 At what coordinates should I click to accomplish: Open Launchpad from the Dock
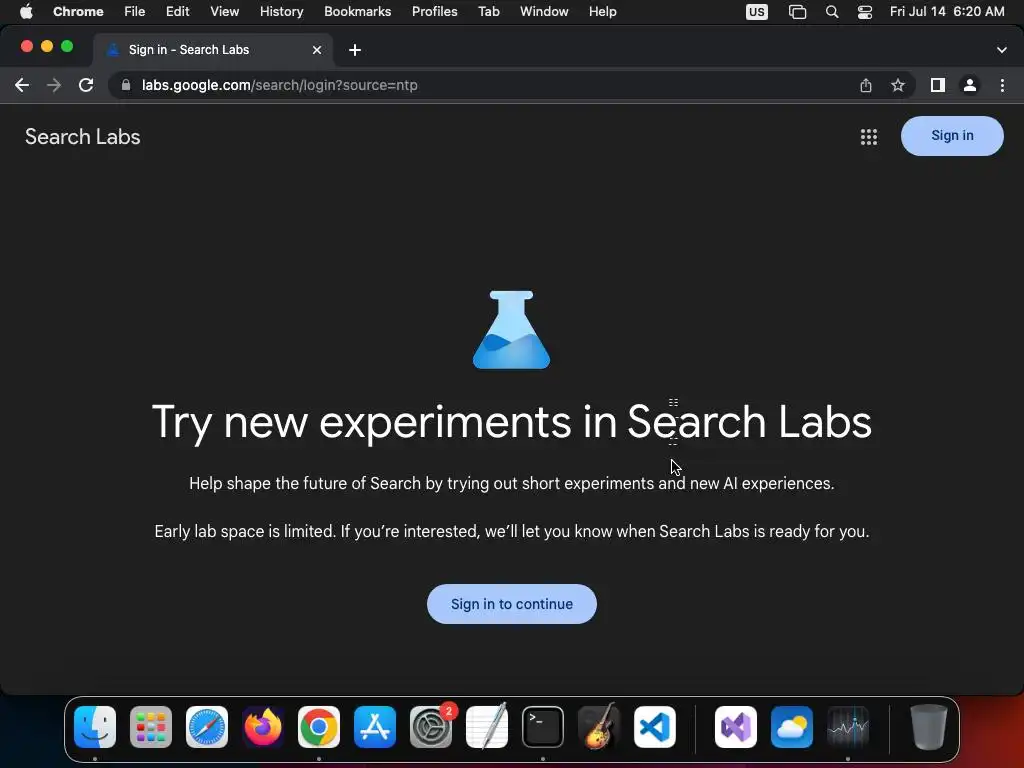pos(151,727)
